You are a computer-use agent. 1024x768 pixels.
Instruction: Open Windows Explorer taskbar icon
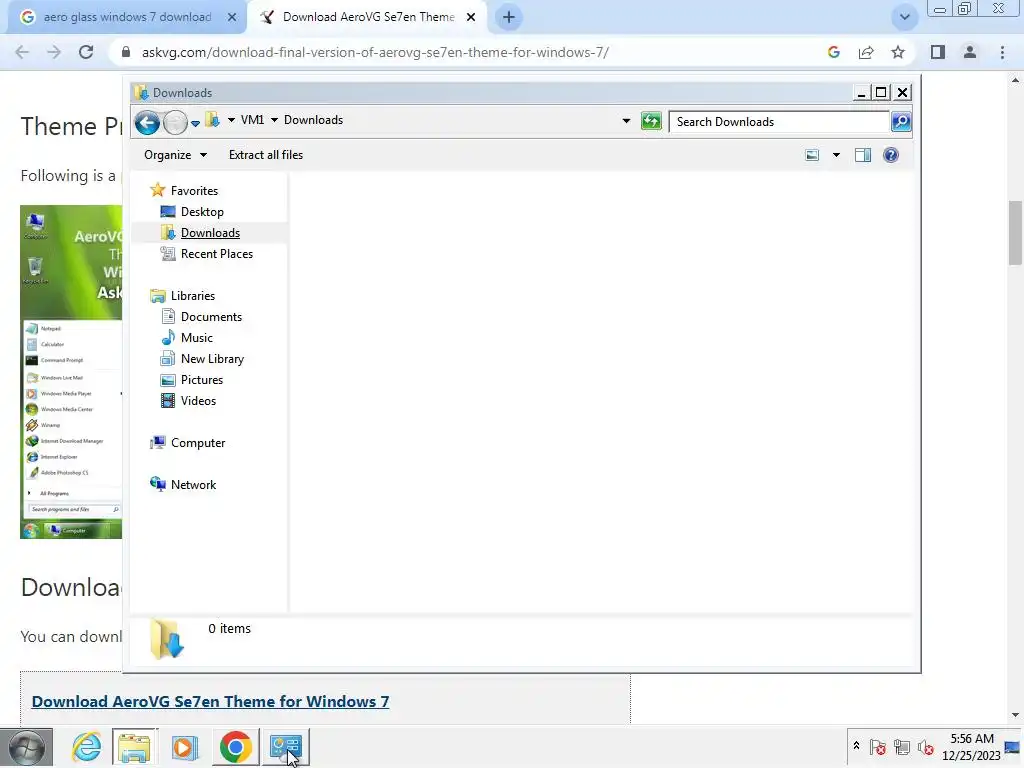click(x=134, y=748)
